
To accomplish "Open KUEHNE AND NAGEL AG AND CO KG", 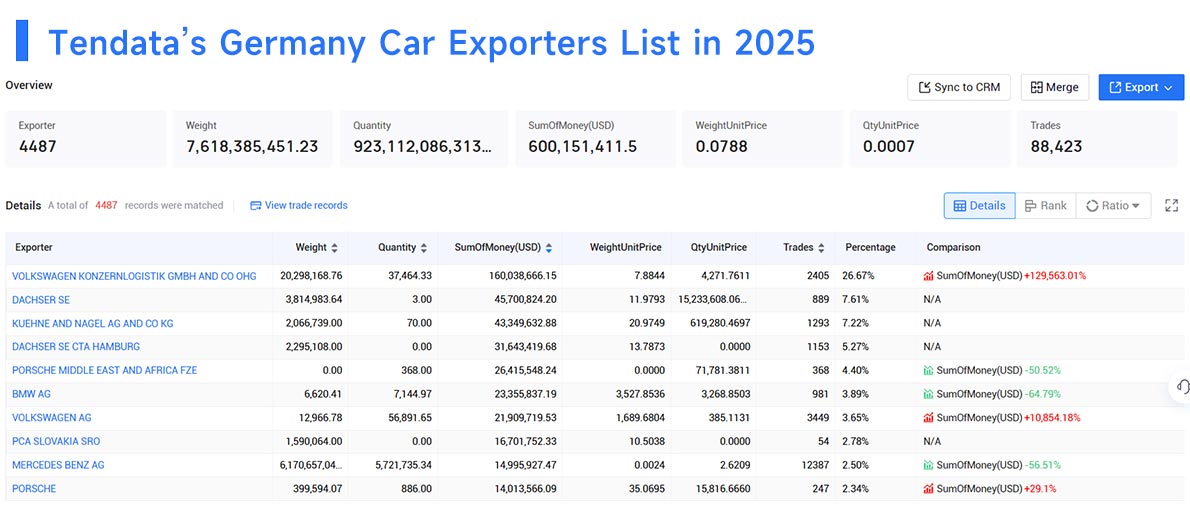I will tap(93, 323).
